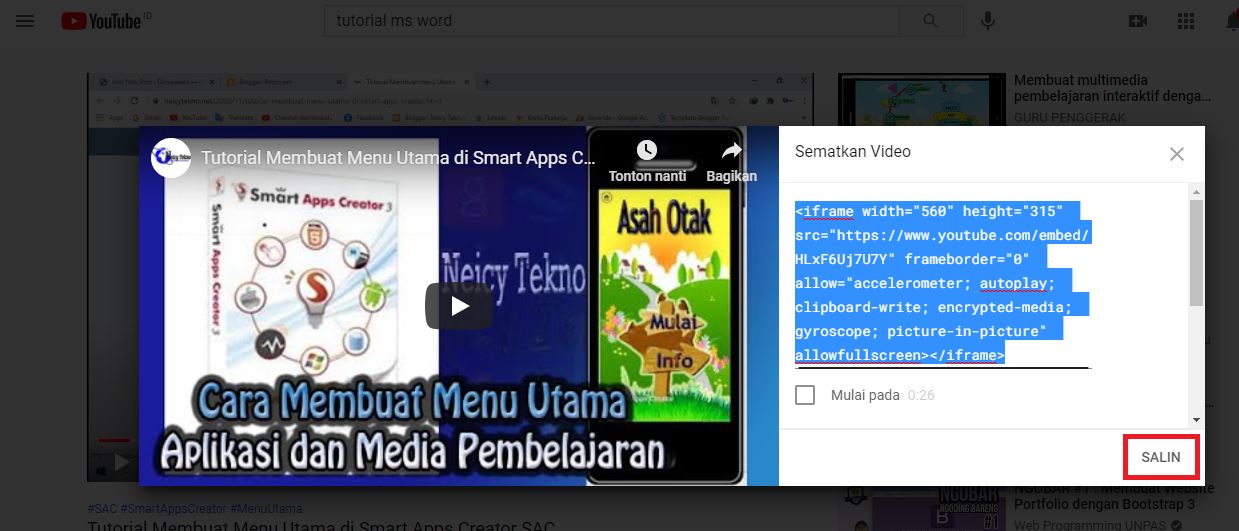Screen dimensions: 1239x531
Task: Open the create video camera icon
Action: [1137, 20]
